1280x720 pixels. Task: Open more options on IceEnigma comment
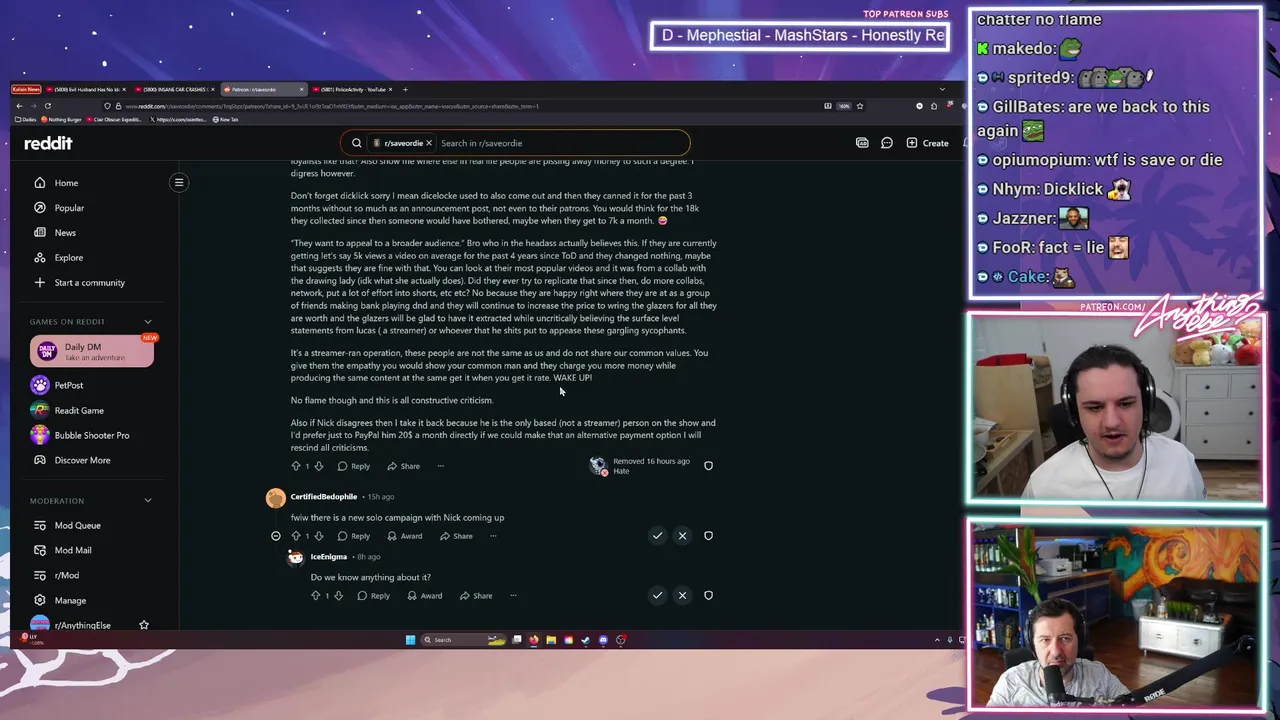coord(513,596)
